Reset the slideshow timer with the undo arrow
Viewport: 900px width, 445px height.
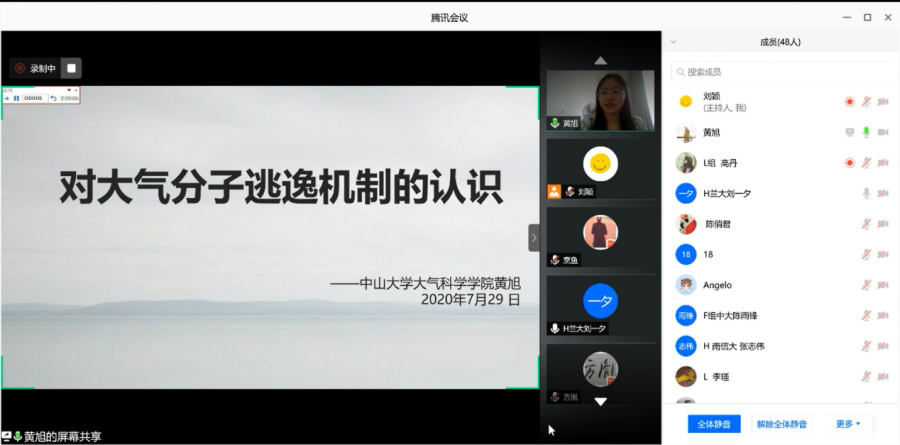click(53, 98)
